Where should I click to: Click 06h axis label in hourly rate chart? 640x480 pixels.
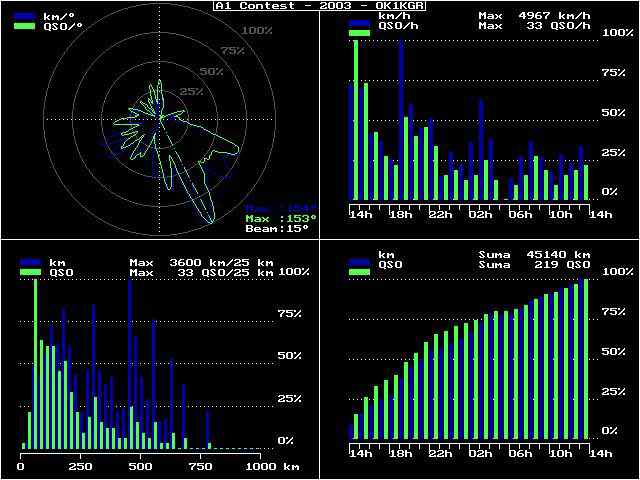(521, 215)
